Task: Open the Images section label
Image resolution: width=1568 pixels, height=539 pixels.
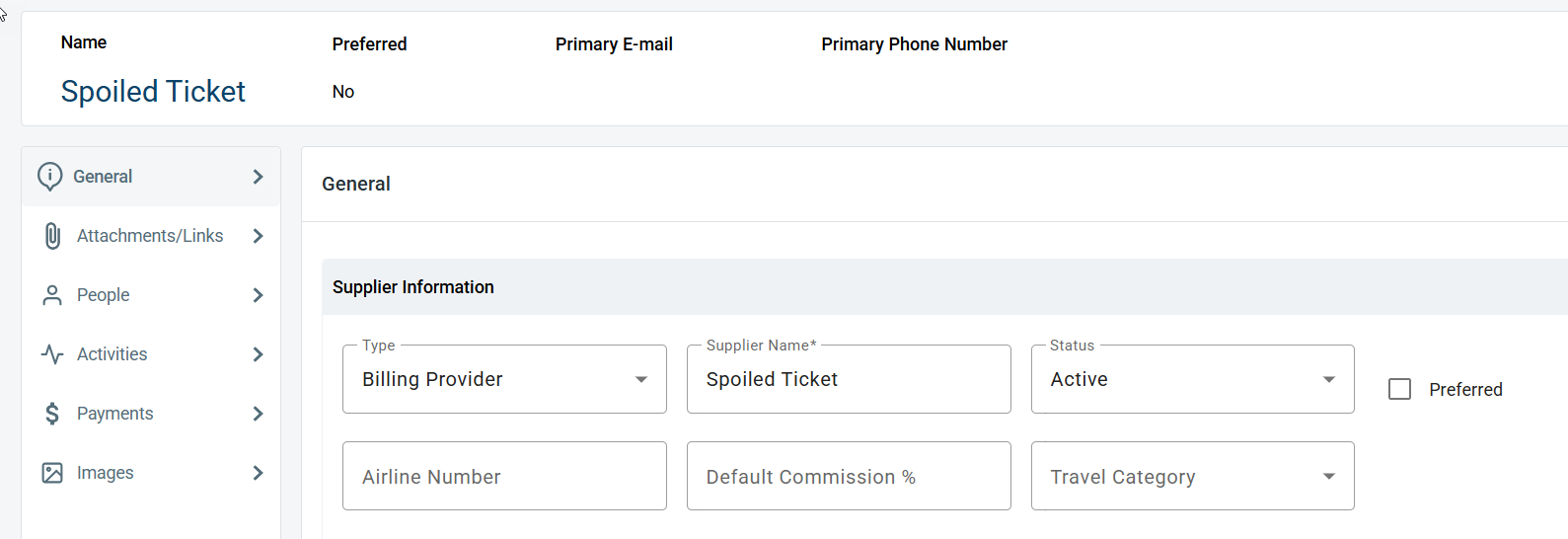Action: 106,473
